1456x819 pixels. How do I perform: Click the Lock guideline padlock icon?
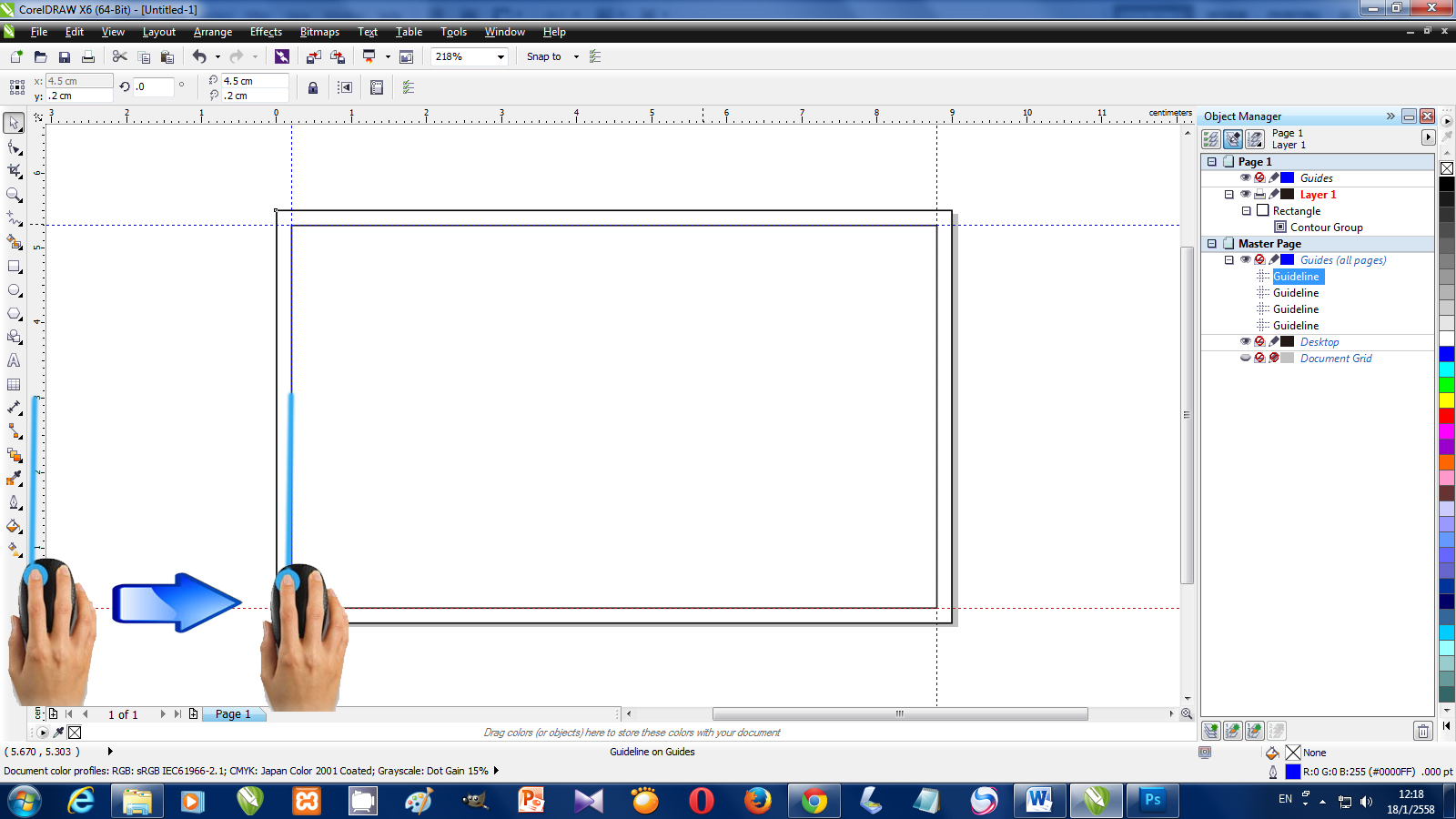(313, 88)
